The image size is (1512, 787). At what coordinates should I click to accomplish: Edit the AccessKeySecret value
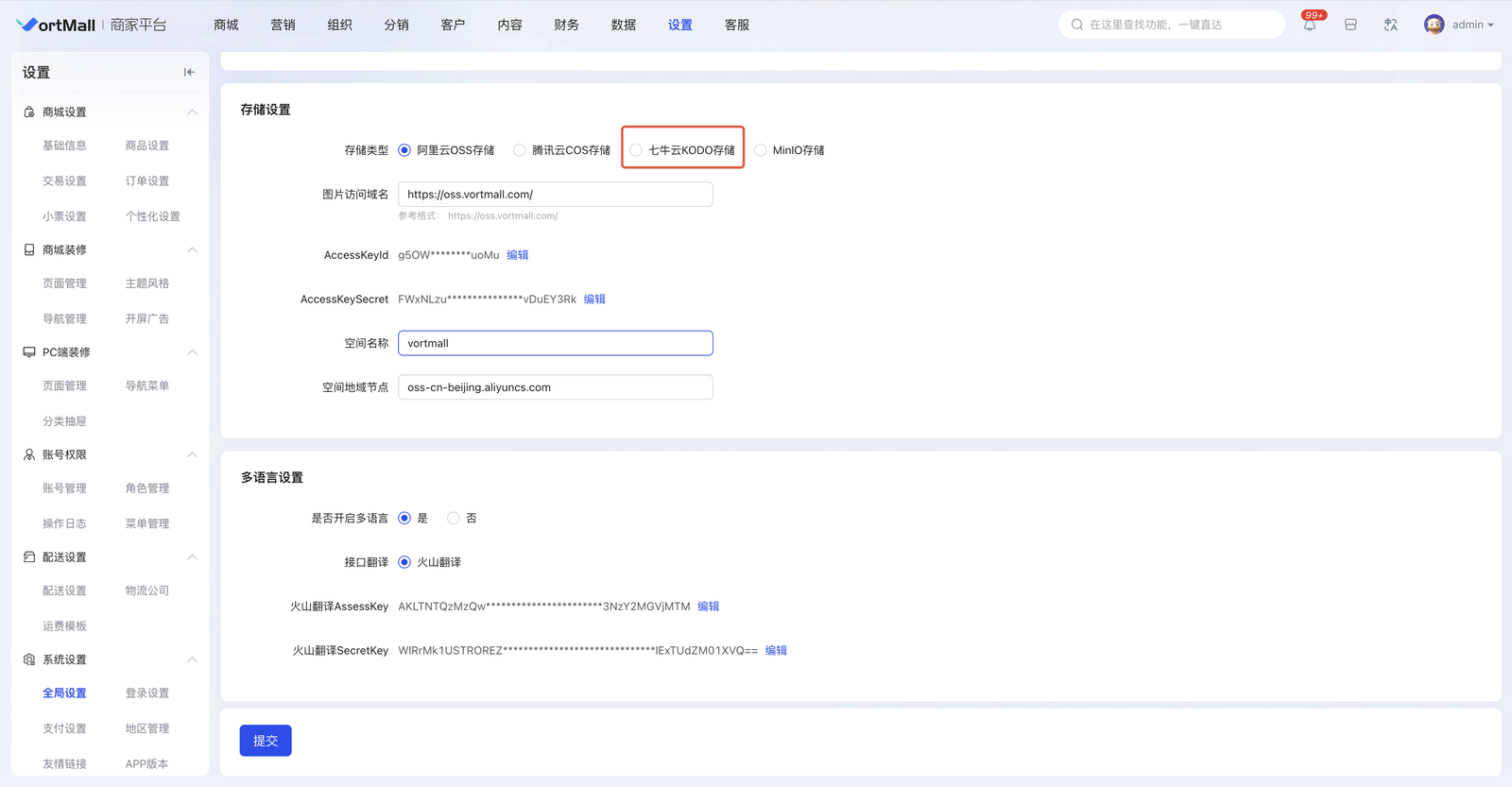pos(594,299)
